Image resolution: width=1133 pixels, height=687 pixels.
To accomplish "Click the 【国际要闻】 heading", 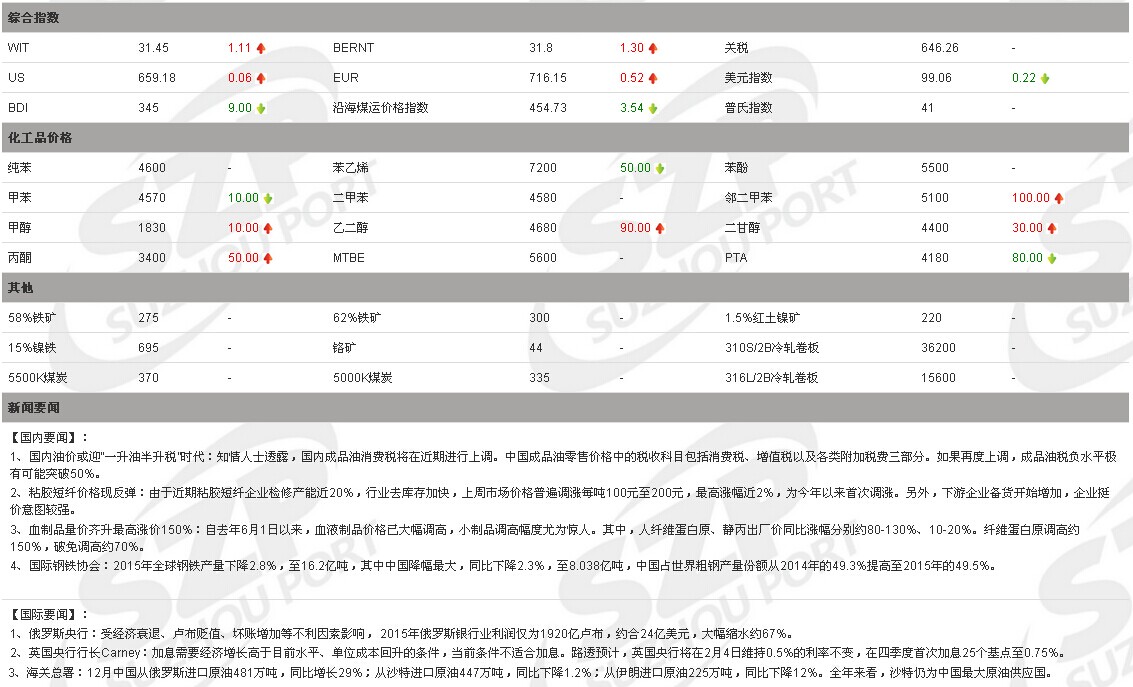I will (x=48, y=614).
